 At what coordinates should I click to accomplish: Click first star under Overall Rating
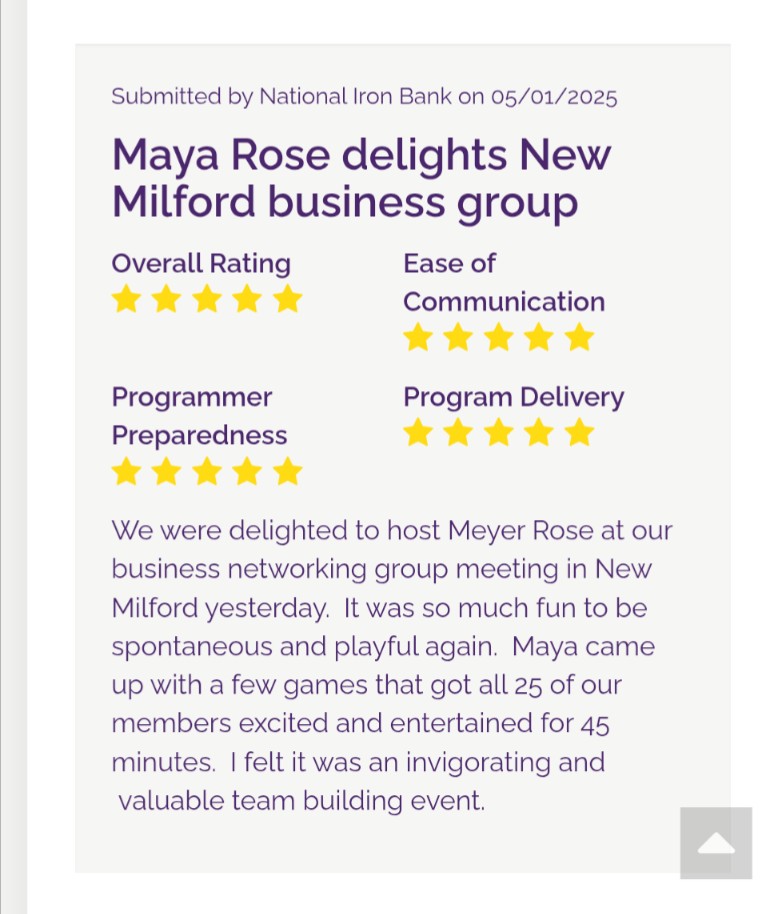126,299
